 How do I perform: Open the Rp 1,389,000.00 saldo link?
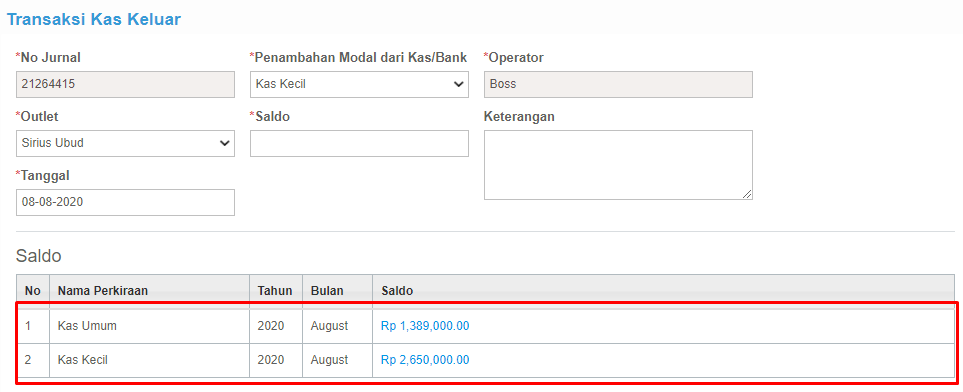pyautogui.click(x=425, y=326)
